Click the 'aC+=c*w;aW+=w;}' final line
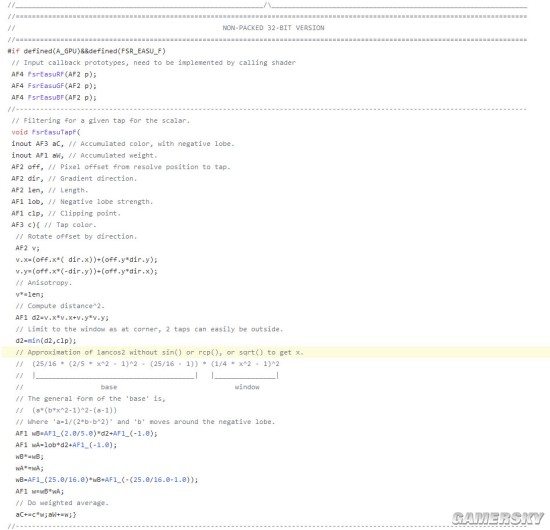This screenshot has height=530, width=550. click(46, 515)
